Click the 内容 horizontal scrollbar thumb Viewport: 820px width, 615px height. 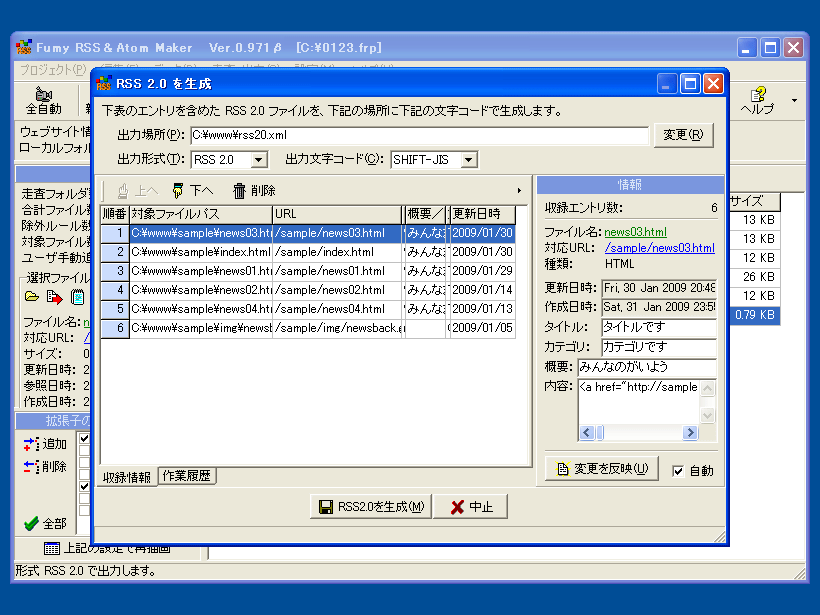(600, 432)
